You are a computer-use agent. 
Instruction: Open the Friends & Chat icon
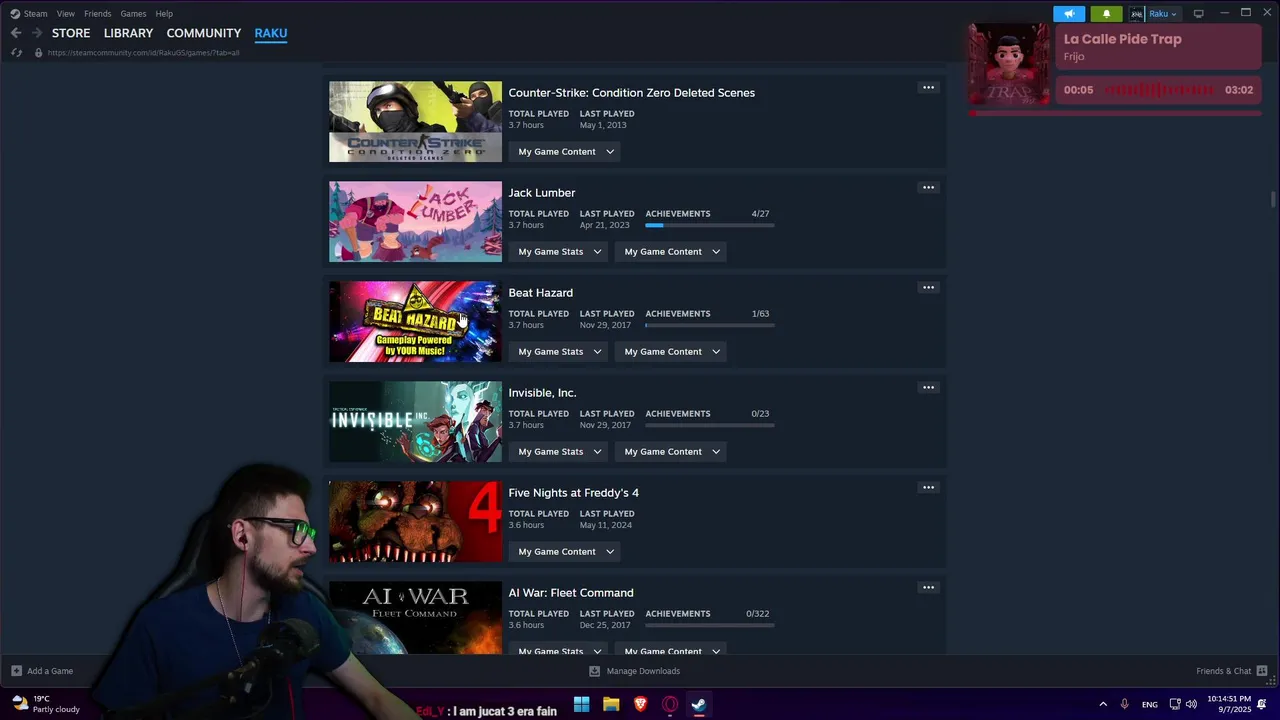[1262, 671]
